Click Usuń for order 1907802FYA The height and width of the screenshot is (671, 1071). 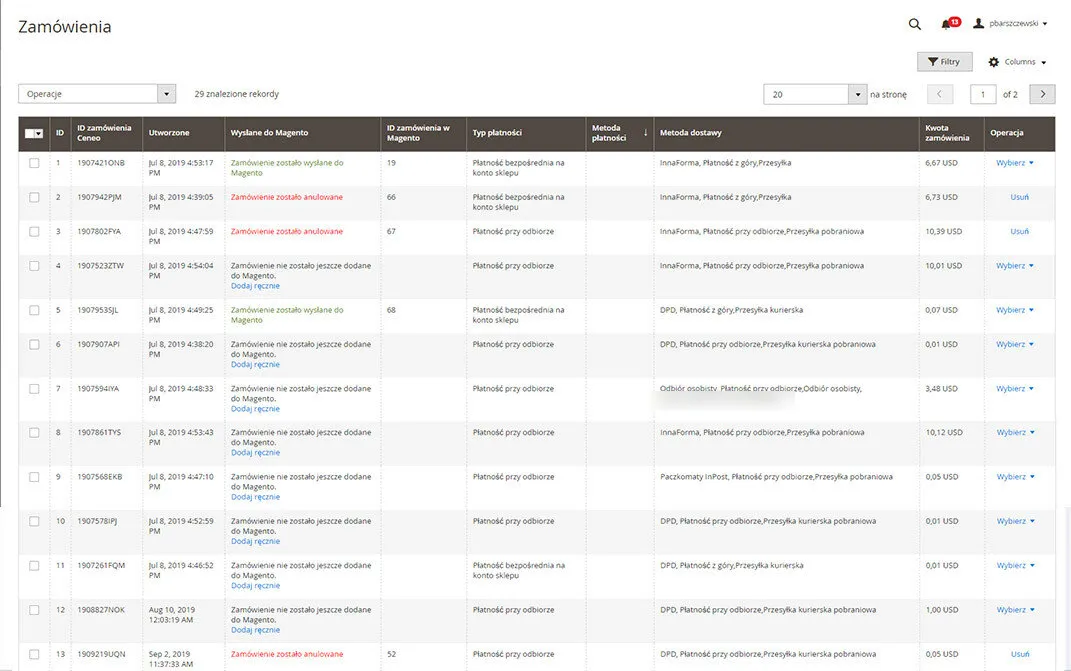pyautogui.click(x=1019, y=232)
